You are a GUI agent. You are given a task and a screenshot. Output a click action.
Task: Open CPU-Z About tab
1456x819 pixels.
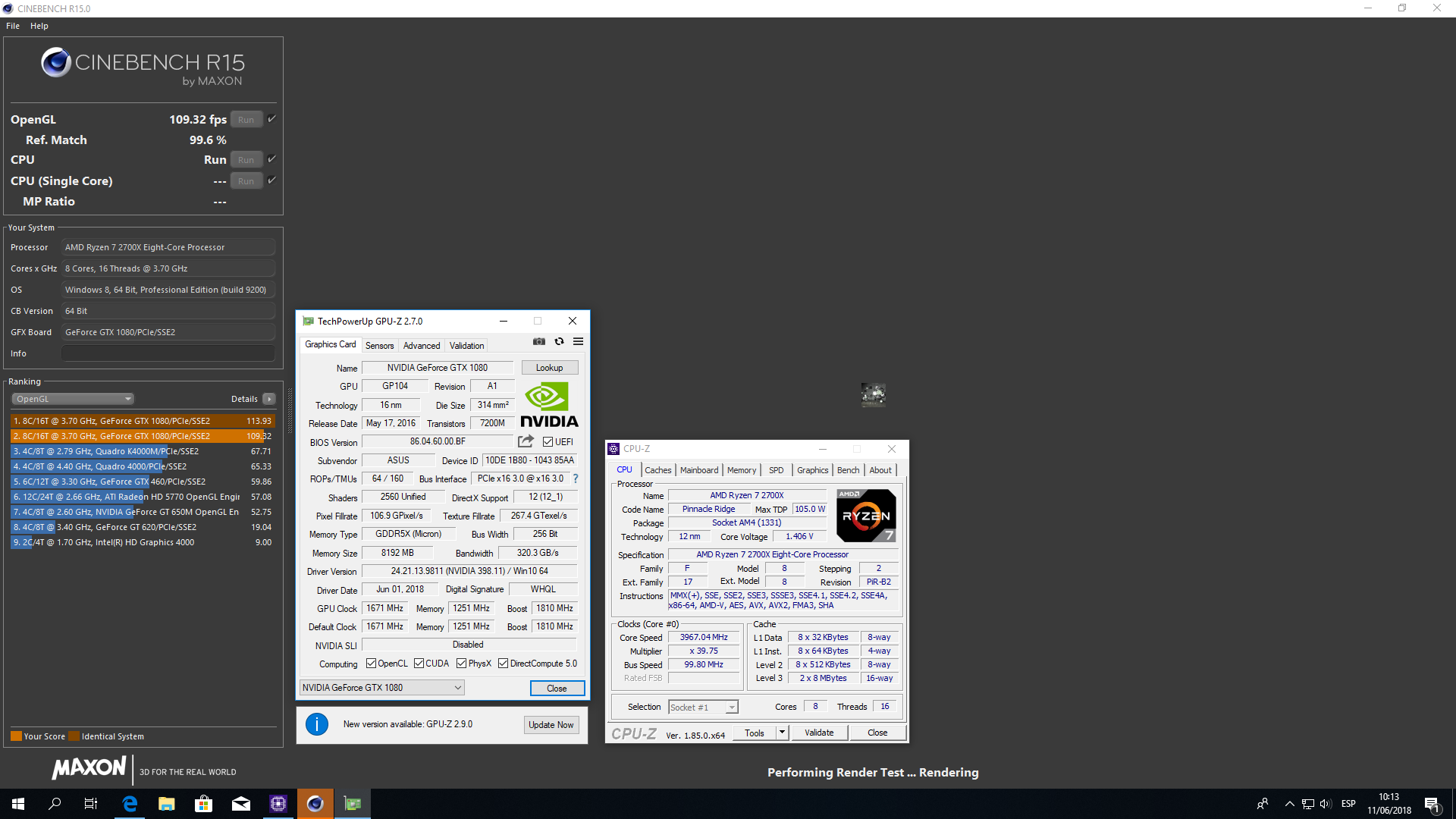click(880, 470)
